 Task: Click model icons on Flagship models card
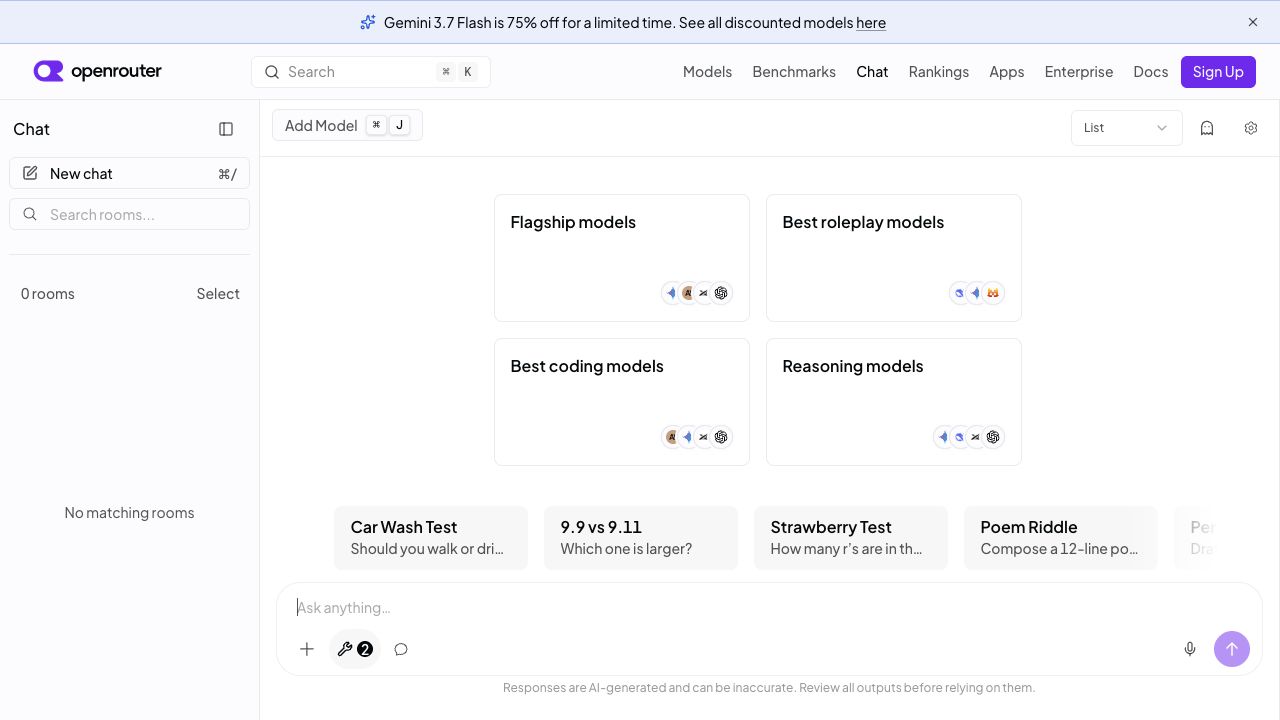[x=697, y=293]
